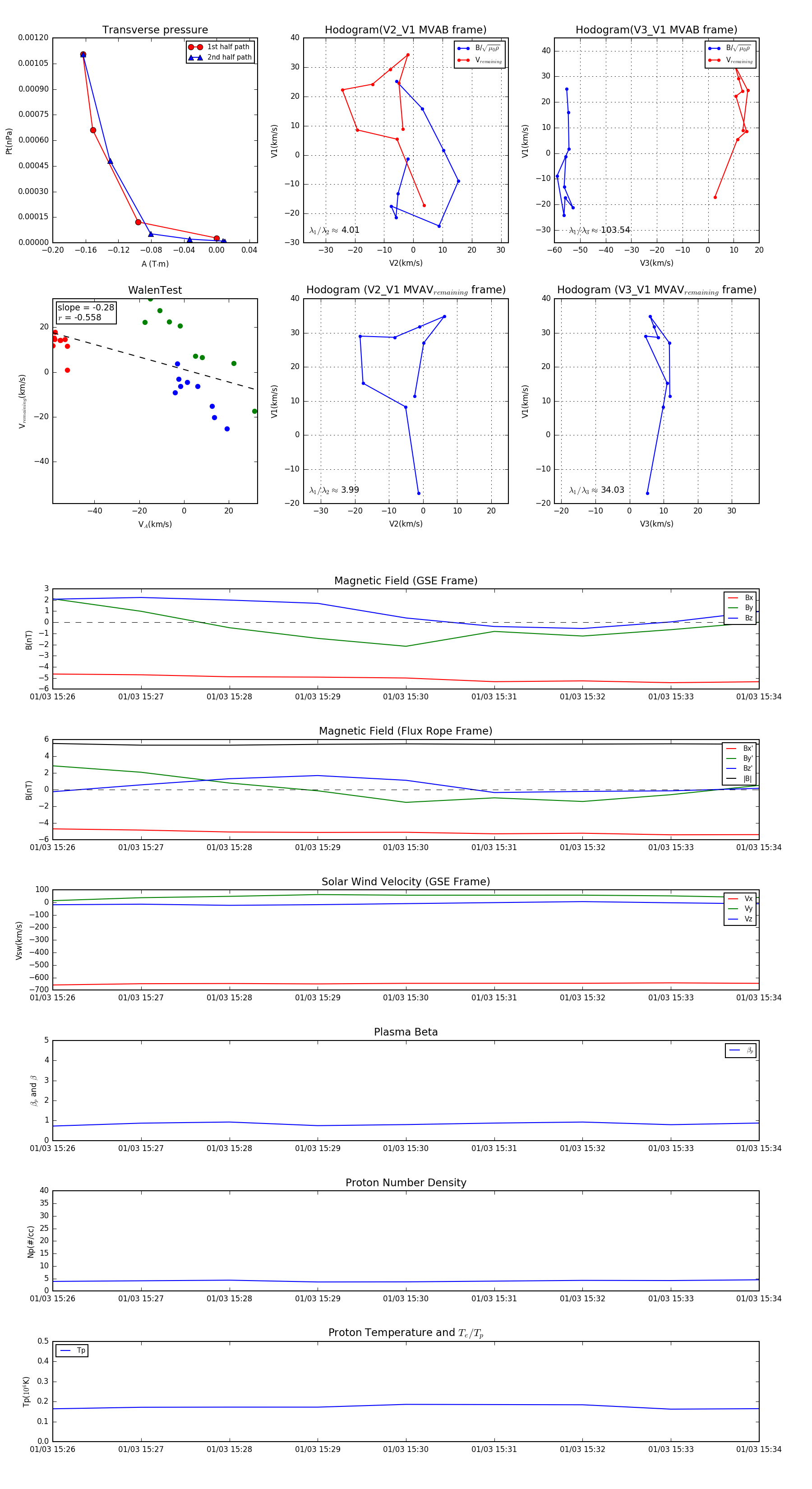This screenshot has width=812, height=1489.
Task: Click the Hodogram (V2_V1 MVAV remaining frame) title
Action: click(406, 290)
